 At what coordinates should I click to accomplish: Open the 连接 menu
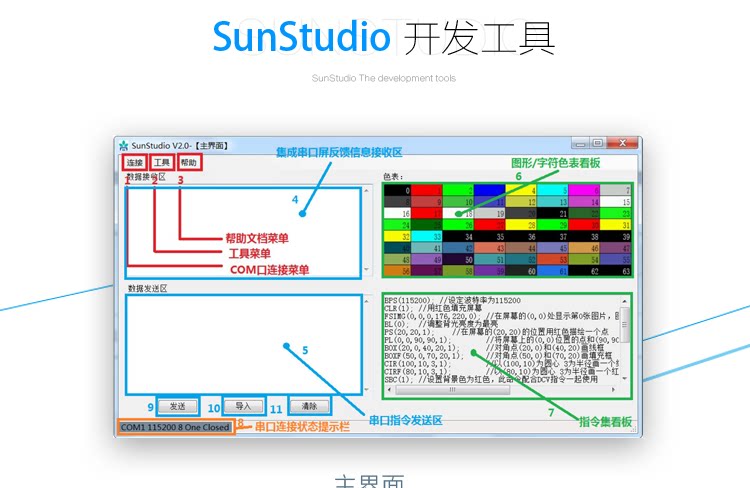coord(134,163)
